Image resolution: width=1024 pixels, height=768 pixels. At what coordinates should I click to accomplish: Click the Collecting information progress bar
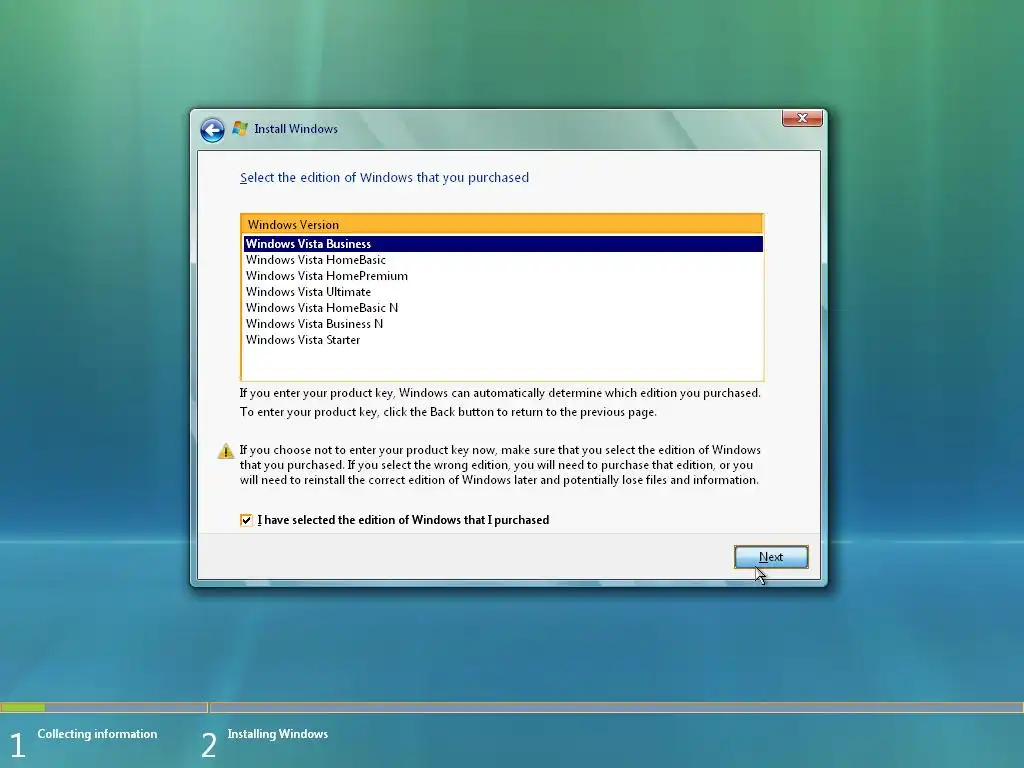[x=103, y=707]
